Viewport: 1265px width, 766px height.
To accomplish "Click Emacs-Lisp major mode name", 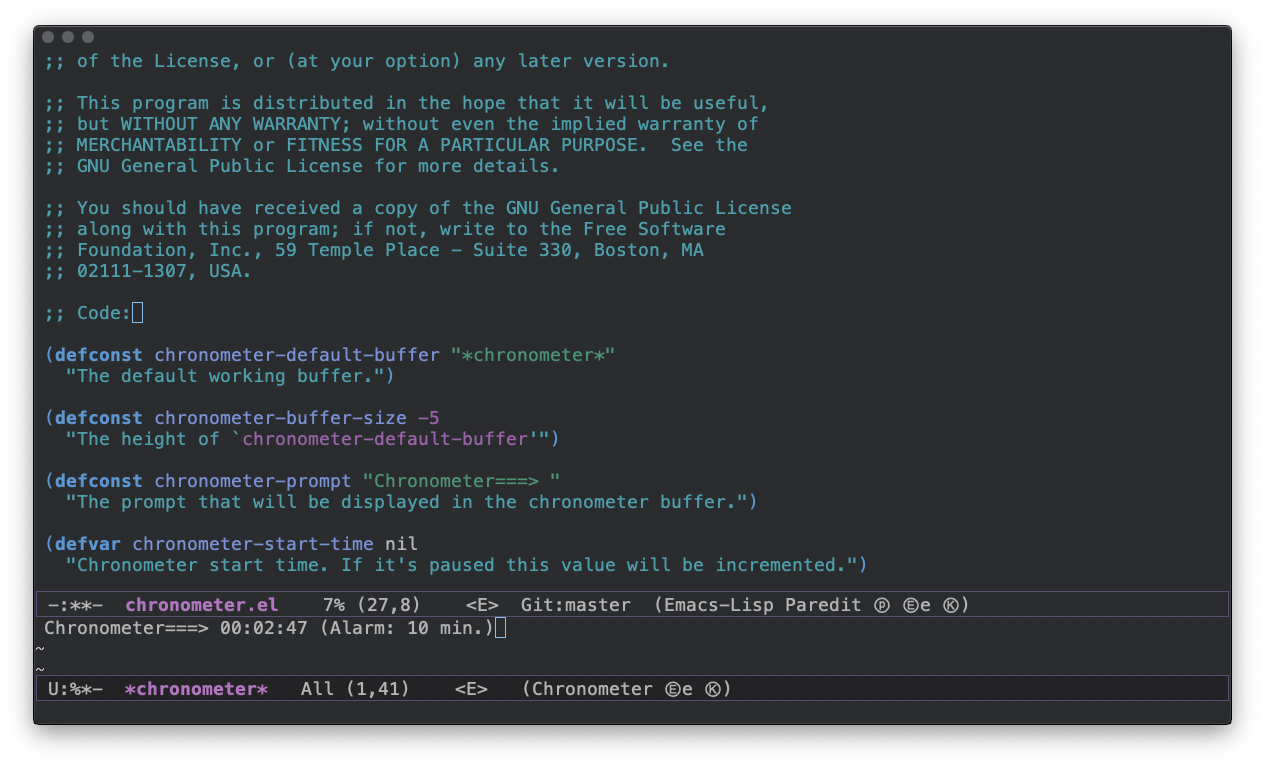I will click(x=718, y=605).
